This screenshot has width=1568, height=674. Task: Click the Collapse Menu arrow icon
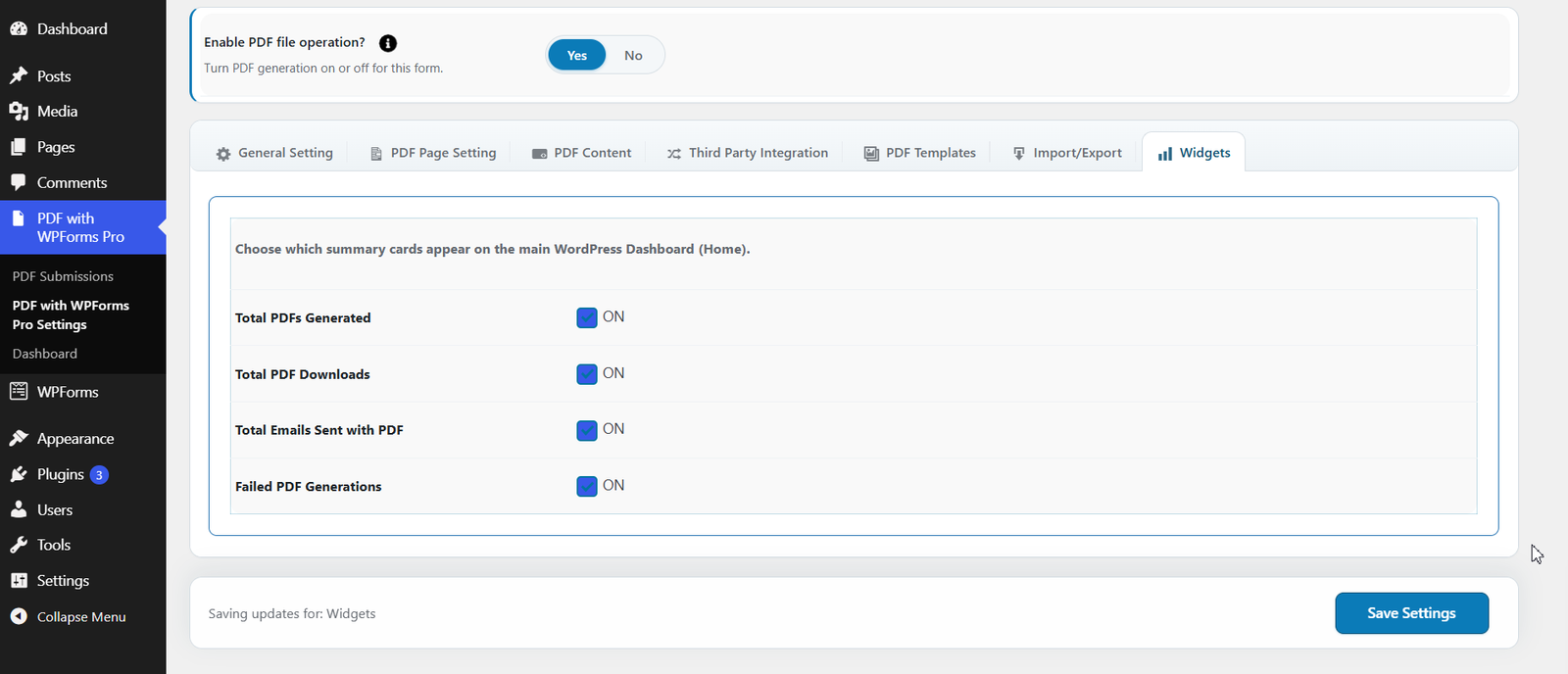[19, 616]
